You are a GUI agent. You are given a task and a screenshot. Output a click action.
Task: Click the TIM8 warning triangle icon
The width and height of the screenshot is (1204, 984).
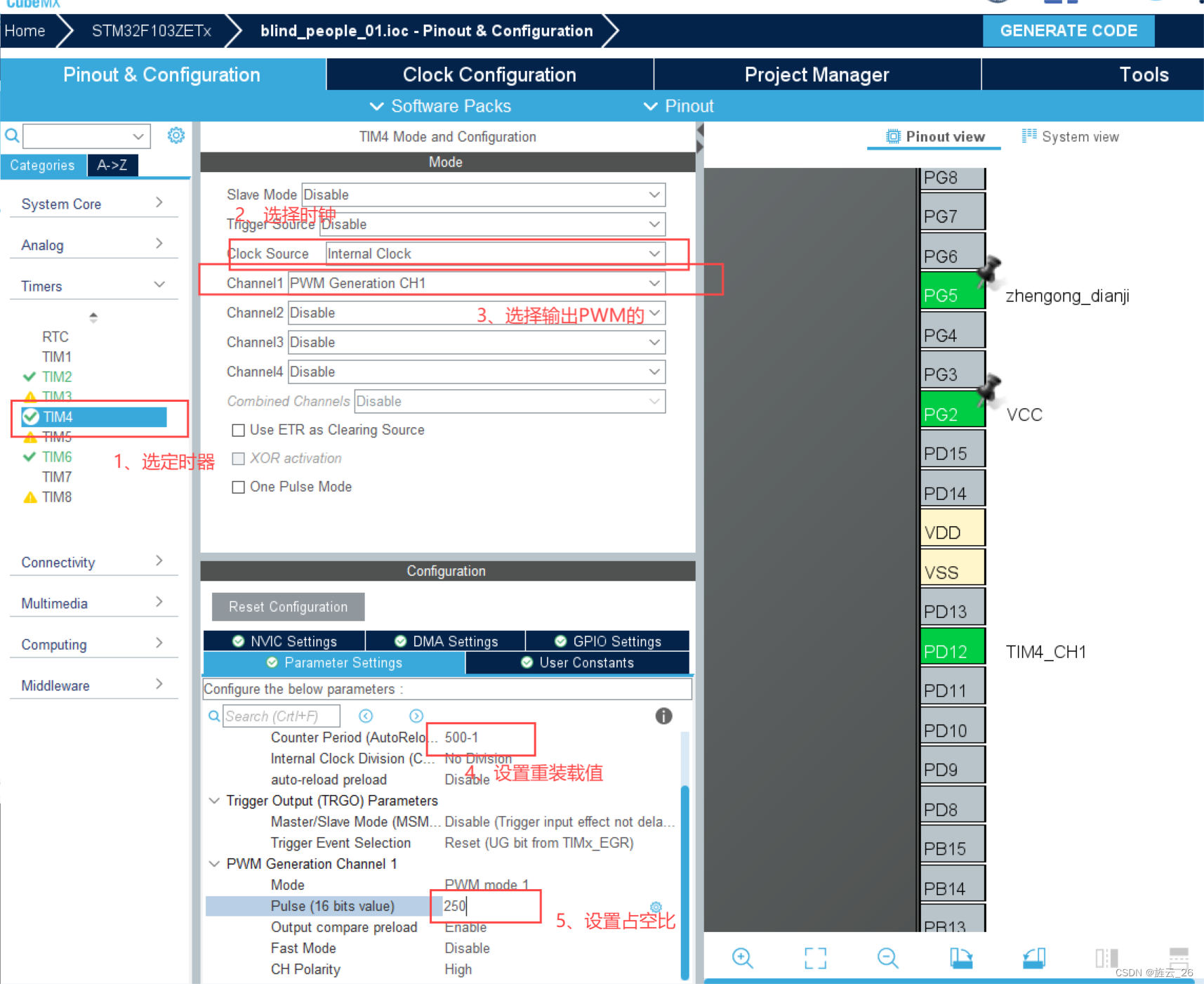click(30, 497)
